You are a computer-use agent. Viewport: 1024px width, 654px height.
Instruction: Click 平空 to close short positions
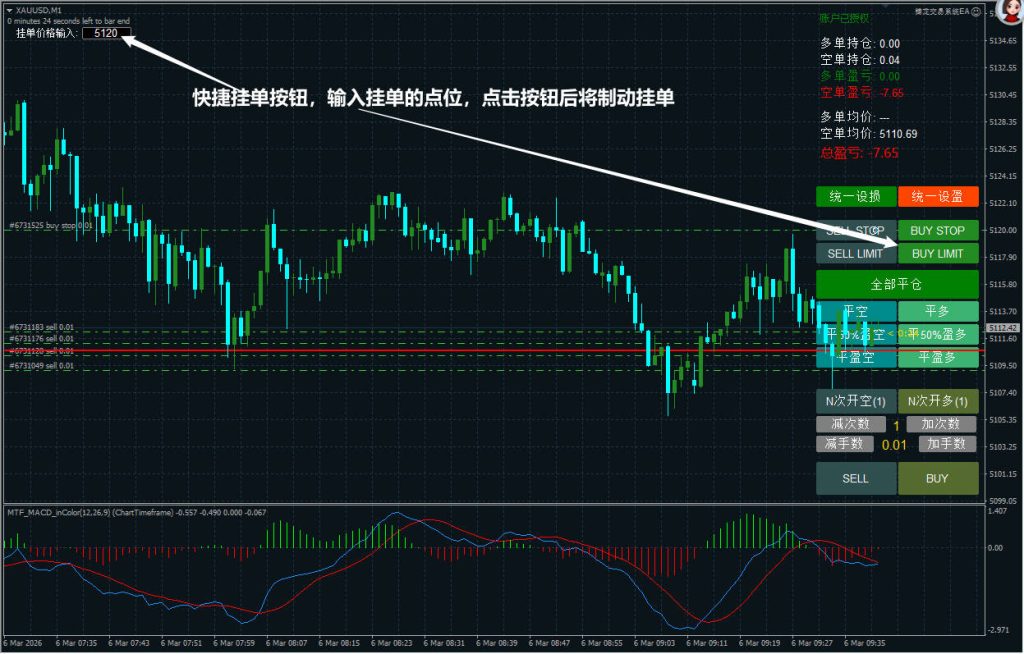(855, 311)
